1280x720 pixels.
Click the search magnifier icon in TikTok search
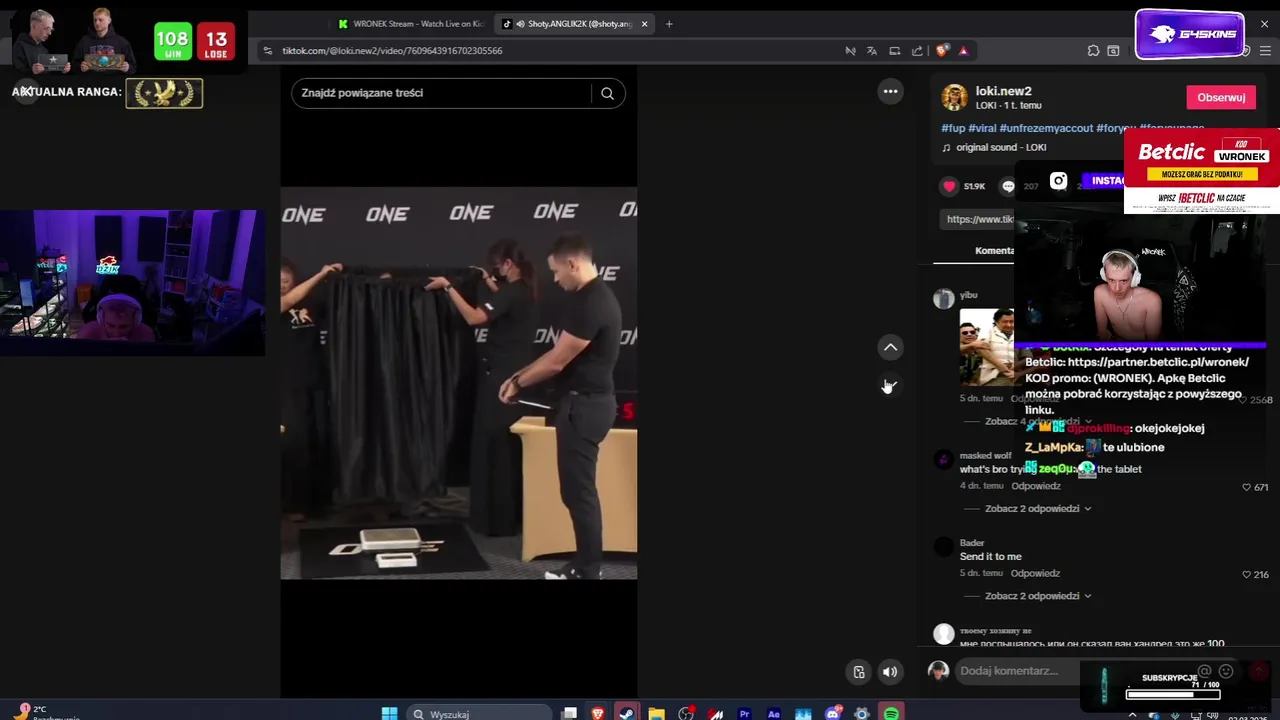pyautogui.click(x=607, y=93)
